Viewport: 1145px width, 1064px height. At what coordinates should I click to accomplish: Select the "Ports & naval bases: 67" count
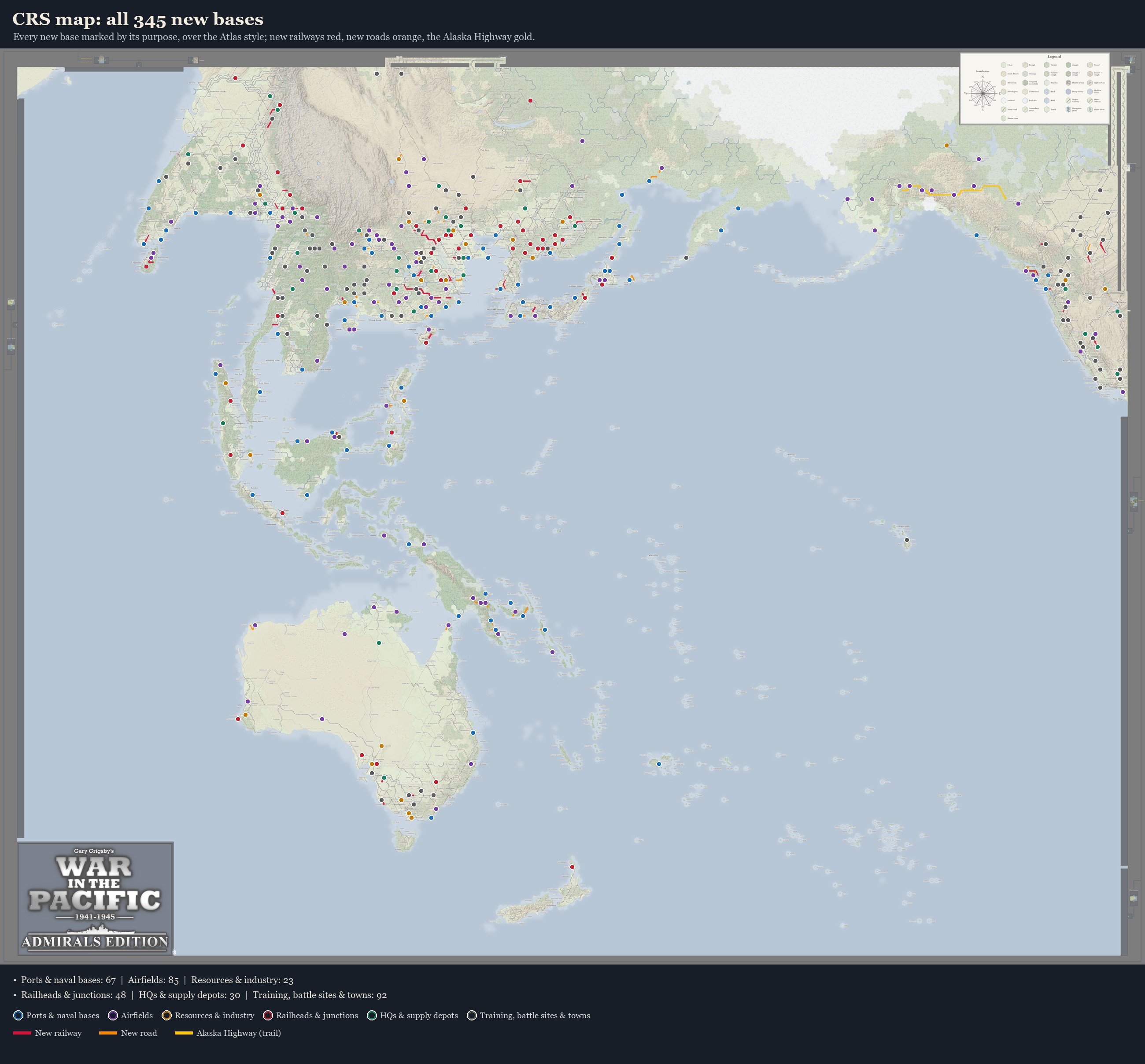tap(69, 979)
